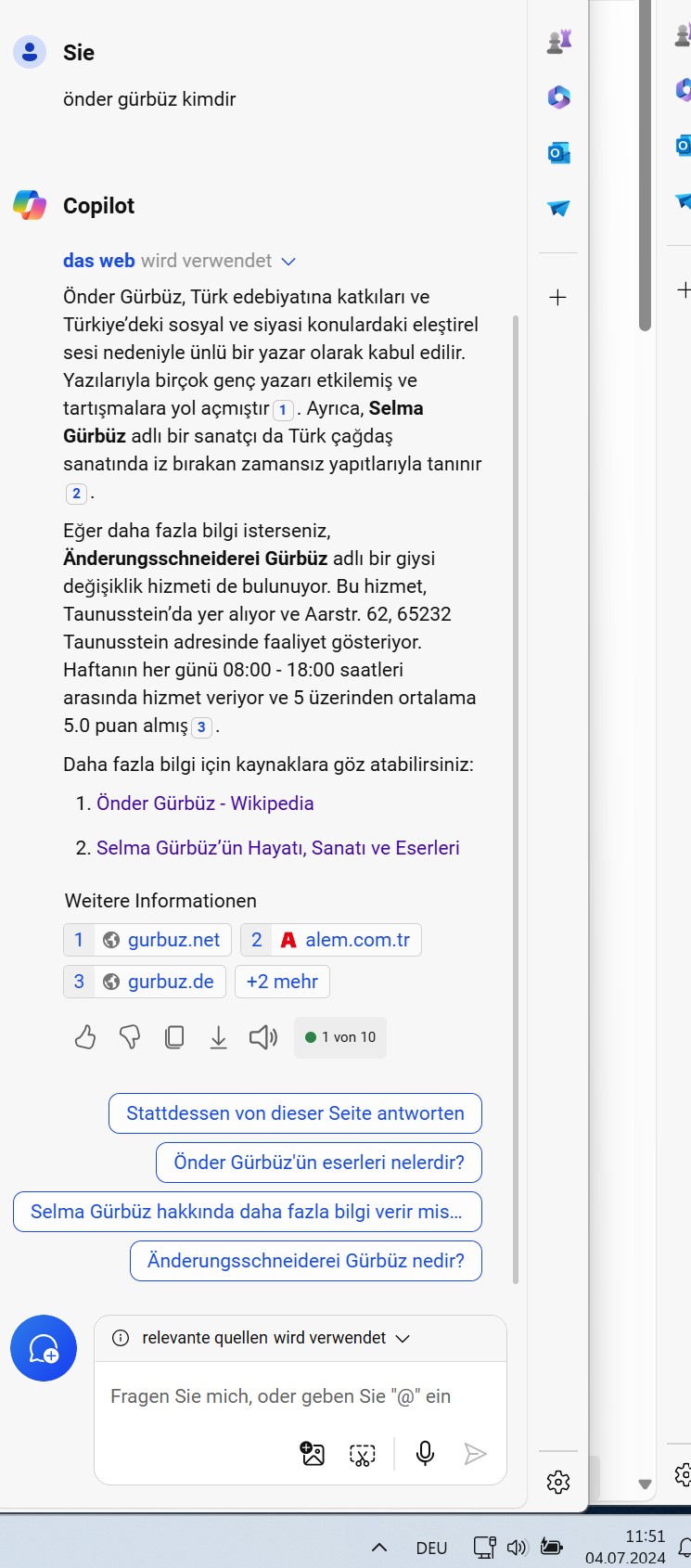Viewport: 691px width, 1568px height.
Task: Open Outlook sidebar icon
Action: (558, 152)
